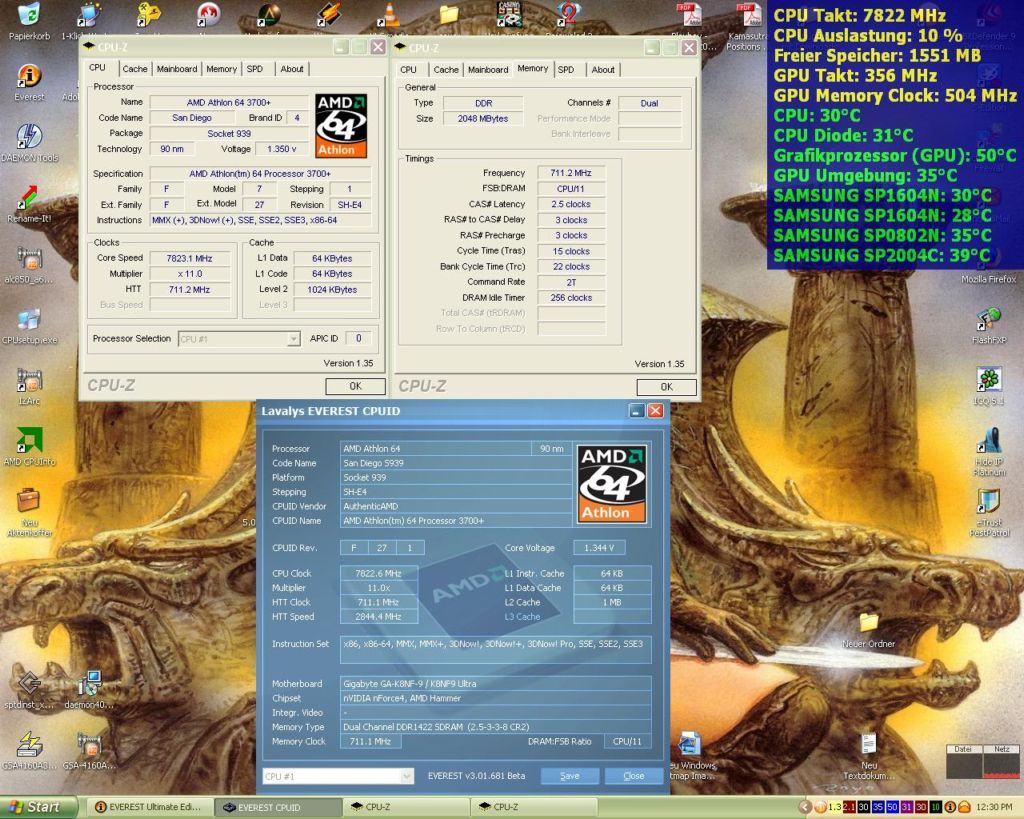Activate EVEREST CPUID taskbar button
This screenshot has width=1024, height=819.
click(279, 807)
